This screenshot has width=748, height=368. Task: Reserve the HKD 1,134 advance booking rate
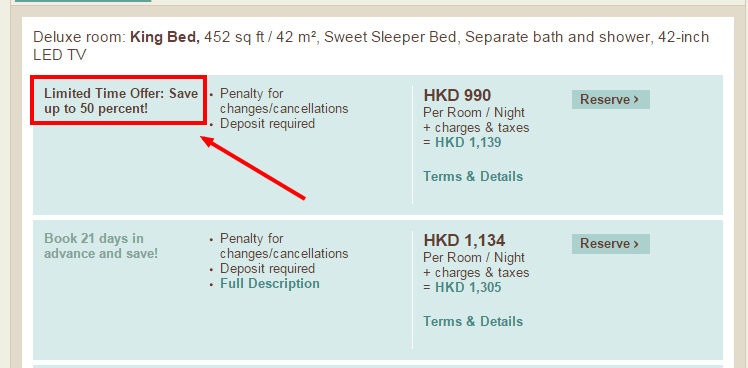click(x=611, y=244)
